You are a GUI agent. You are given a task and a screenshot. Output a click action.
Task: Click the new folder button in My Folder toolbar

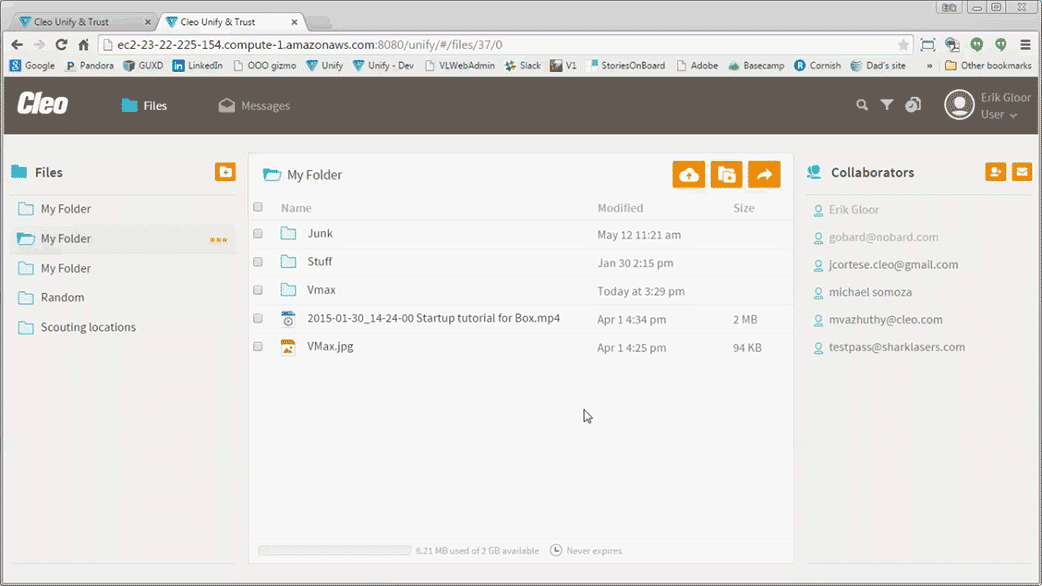(x=726, y=175)
